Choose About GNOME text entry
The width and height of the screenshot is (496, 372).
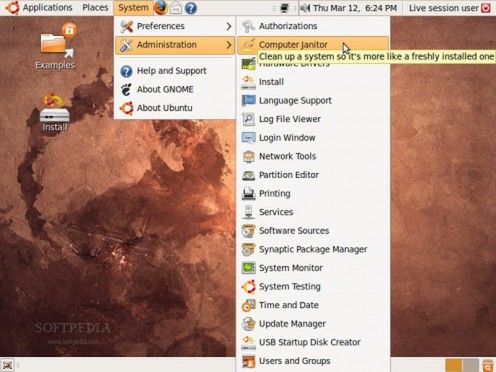tap(165, 89)
